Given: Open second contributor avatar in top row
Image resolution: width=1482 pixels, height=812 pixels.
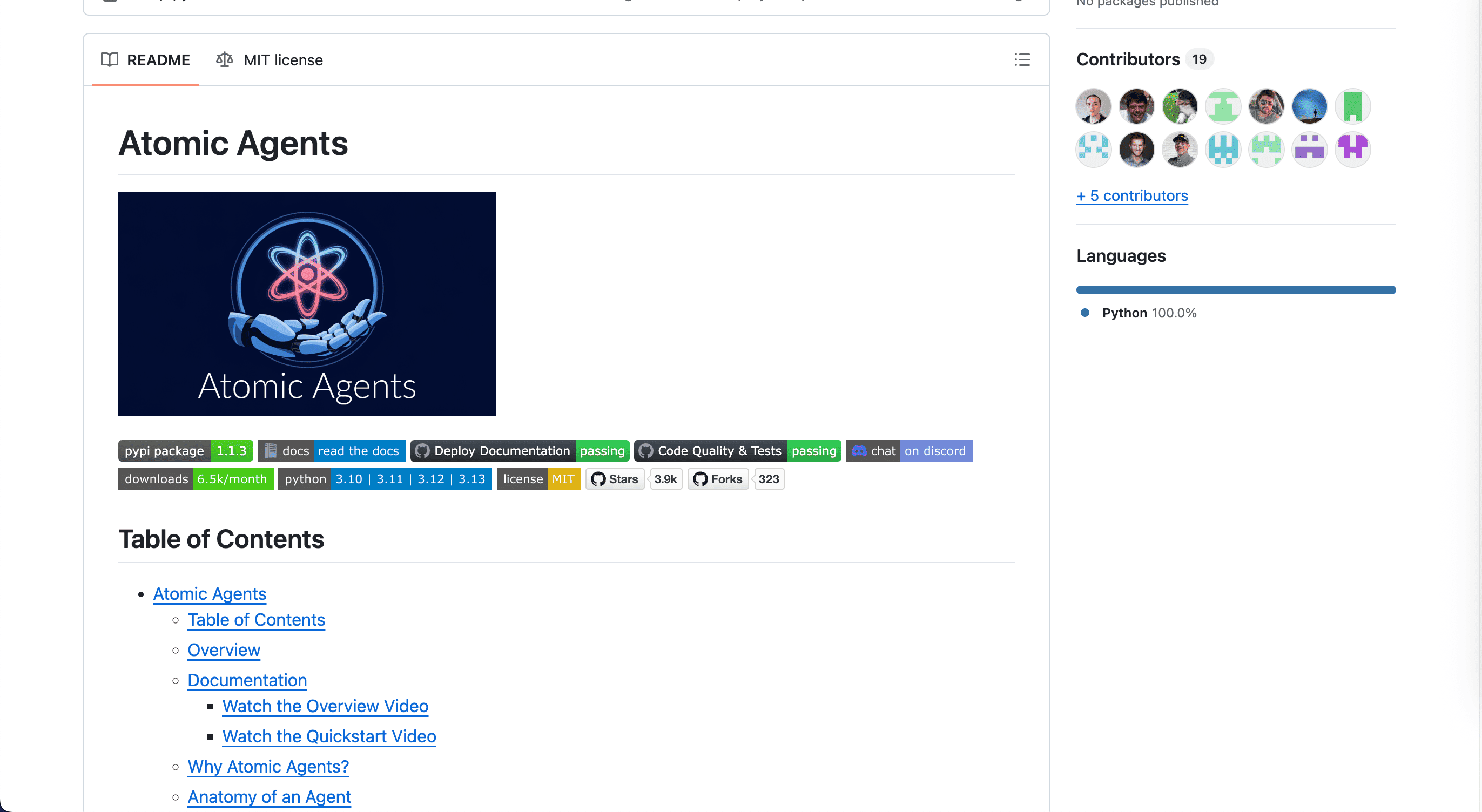Looking at the screenshot, I should [x=1137, y=106].
